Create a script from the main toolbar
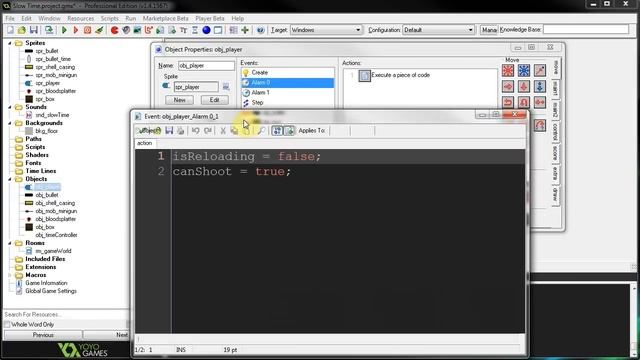This screenshot has height=360, width=640. [x=160, y=30]
